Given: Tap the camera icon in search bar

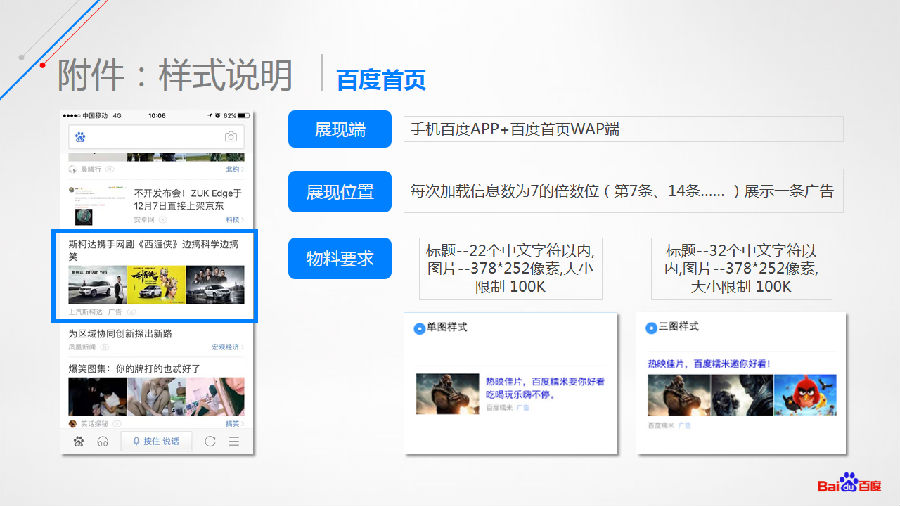Looking at the screenshot, I should pyautogui.click(x=231, y=137).
